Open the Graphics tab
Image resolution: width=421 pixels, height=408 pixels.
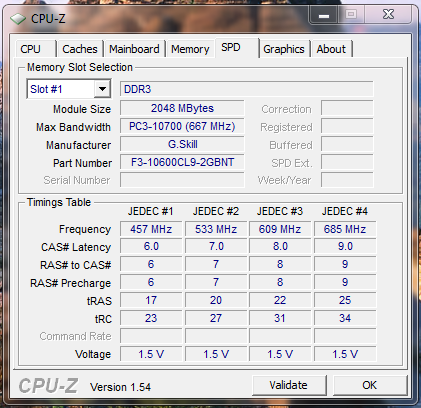(x=284, y=49)
